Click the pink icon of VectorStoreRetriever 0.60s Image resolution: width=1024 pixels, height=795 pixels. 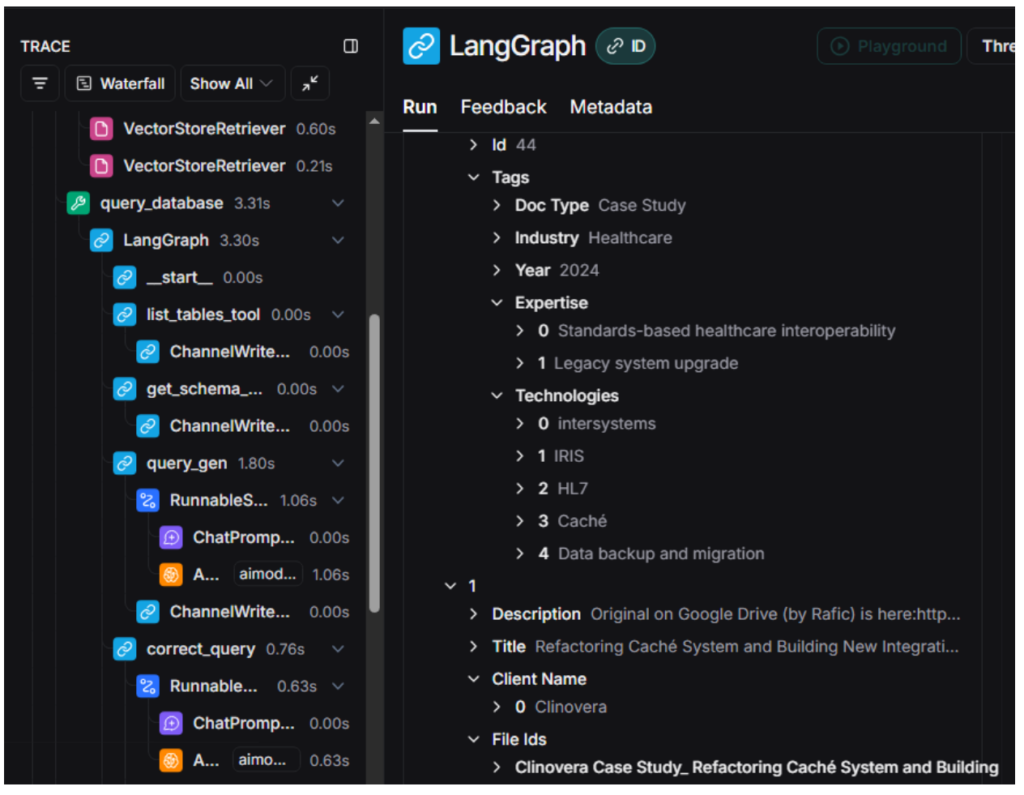point(101,129)
